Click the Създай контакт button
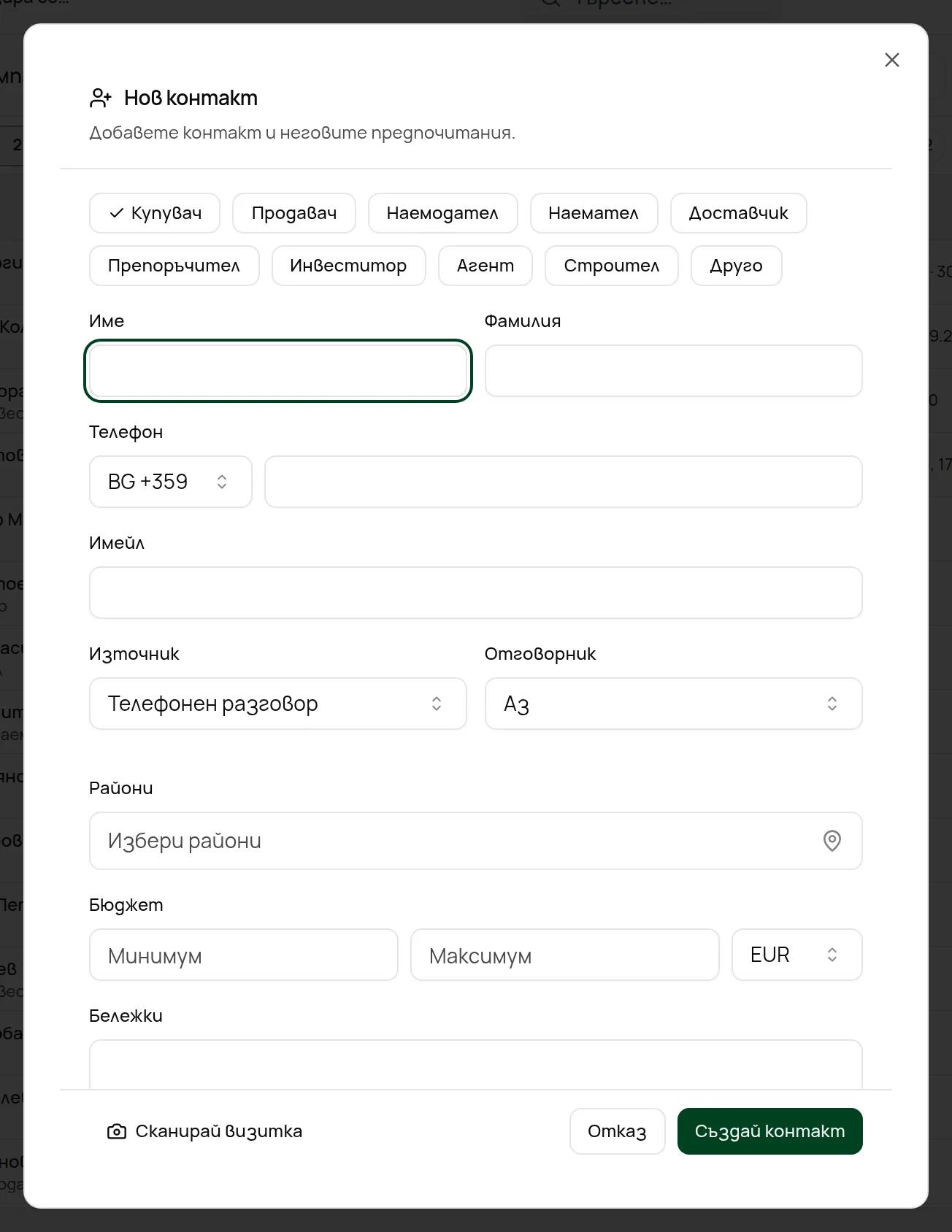 tap(769, 1131)
